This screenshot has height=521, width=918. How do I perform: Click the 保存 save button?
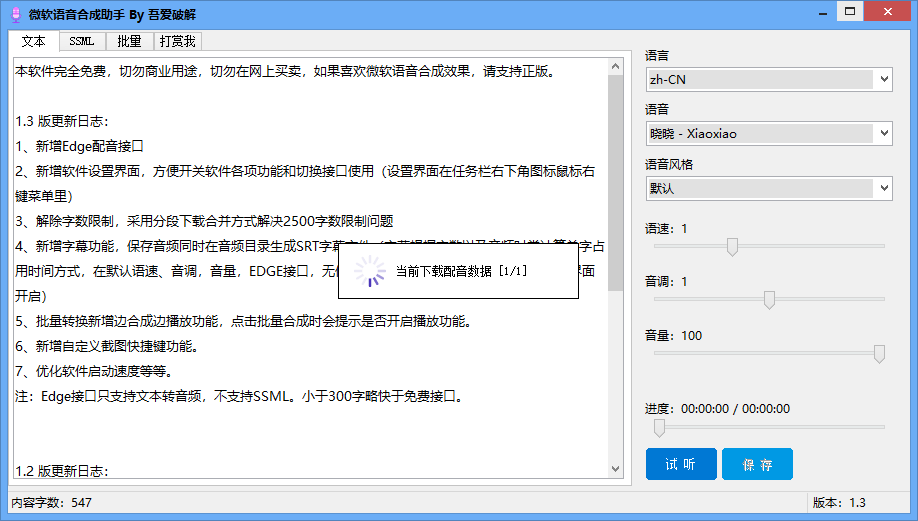point(757,464)
